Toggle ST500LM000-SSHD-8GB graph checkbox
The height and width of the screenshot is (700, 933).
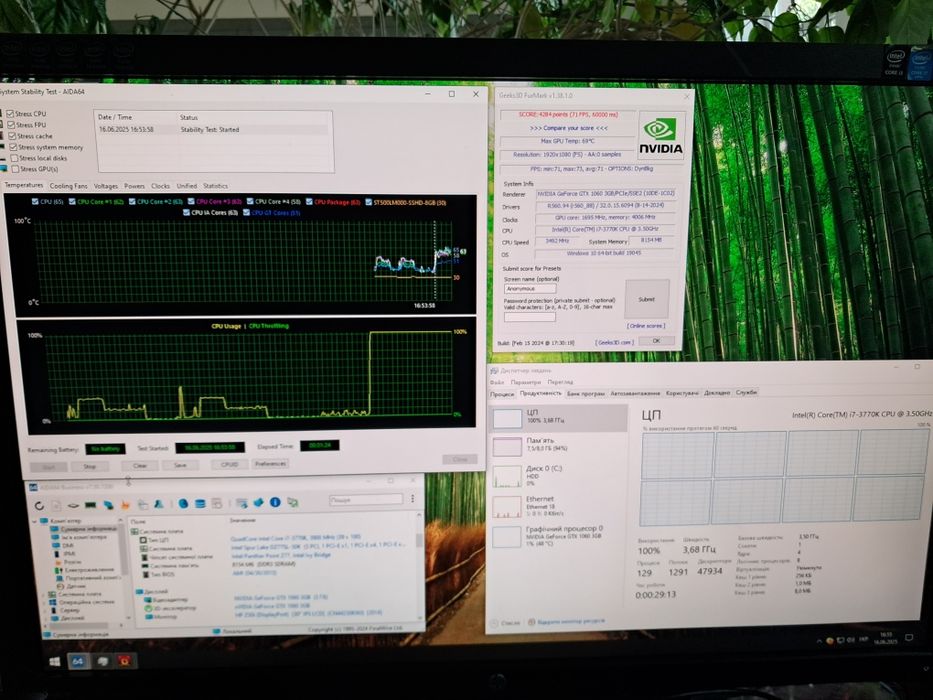pos(368,202)
